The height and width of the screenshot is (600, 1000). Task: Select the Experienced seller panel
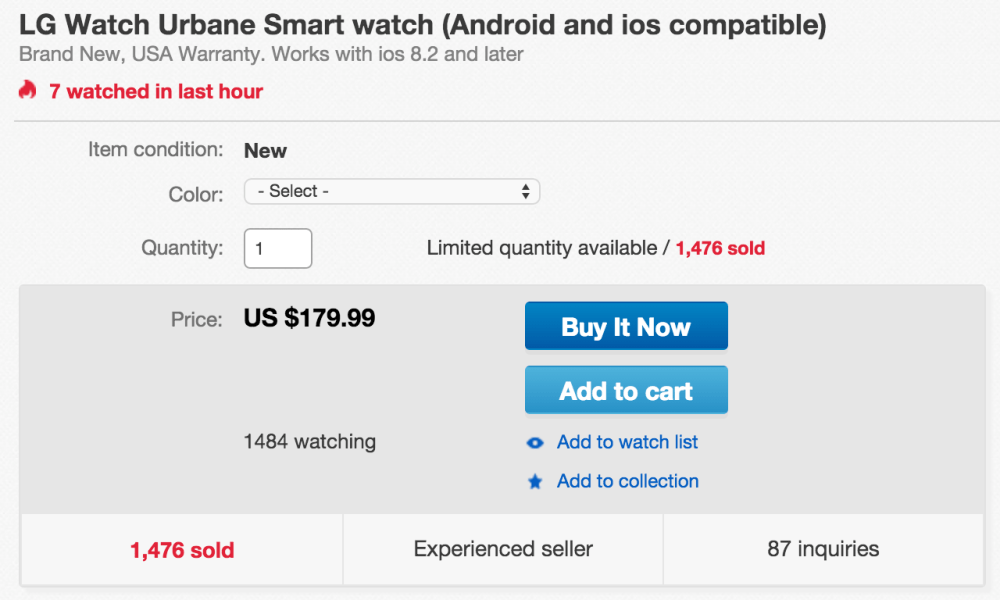pos(503,549)
